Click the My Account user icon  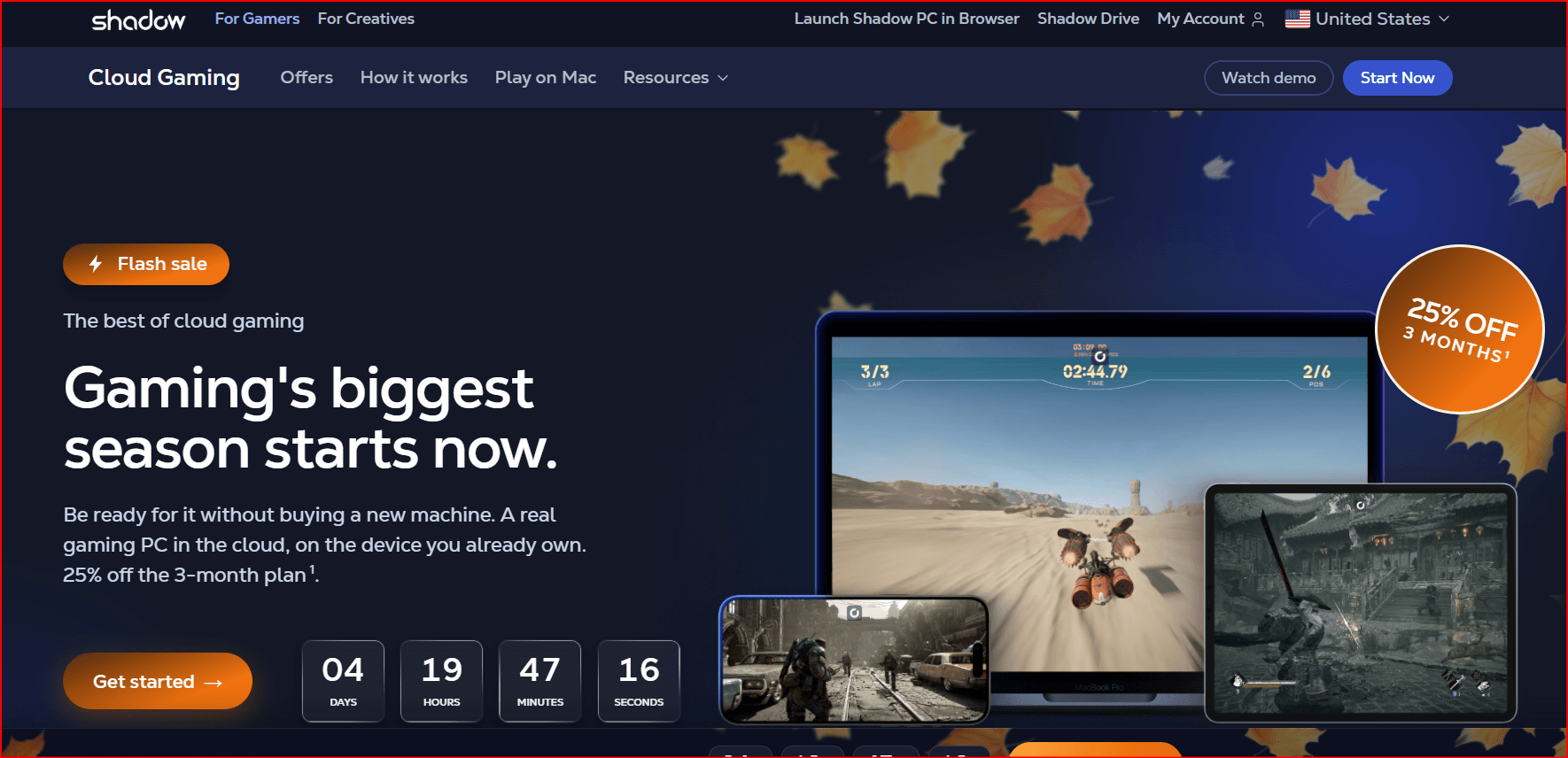[1258, 19]
